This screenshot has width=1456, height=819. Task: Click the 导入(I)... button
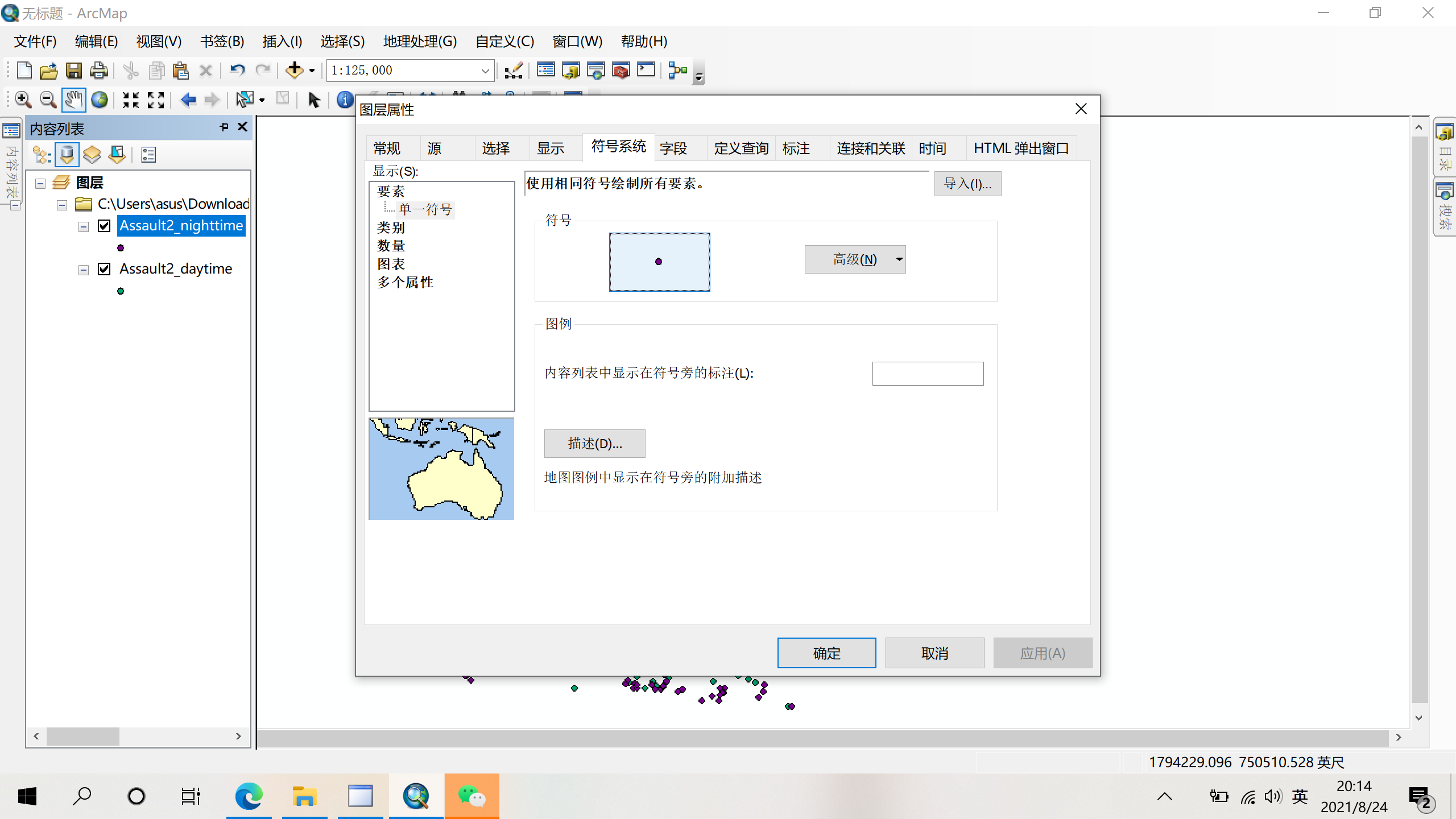[x=967, y=184]
